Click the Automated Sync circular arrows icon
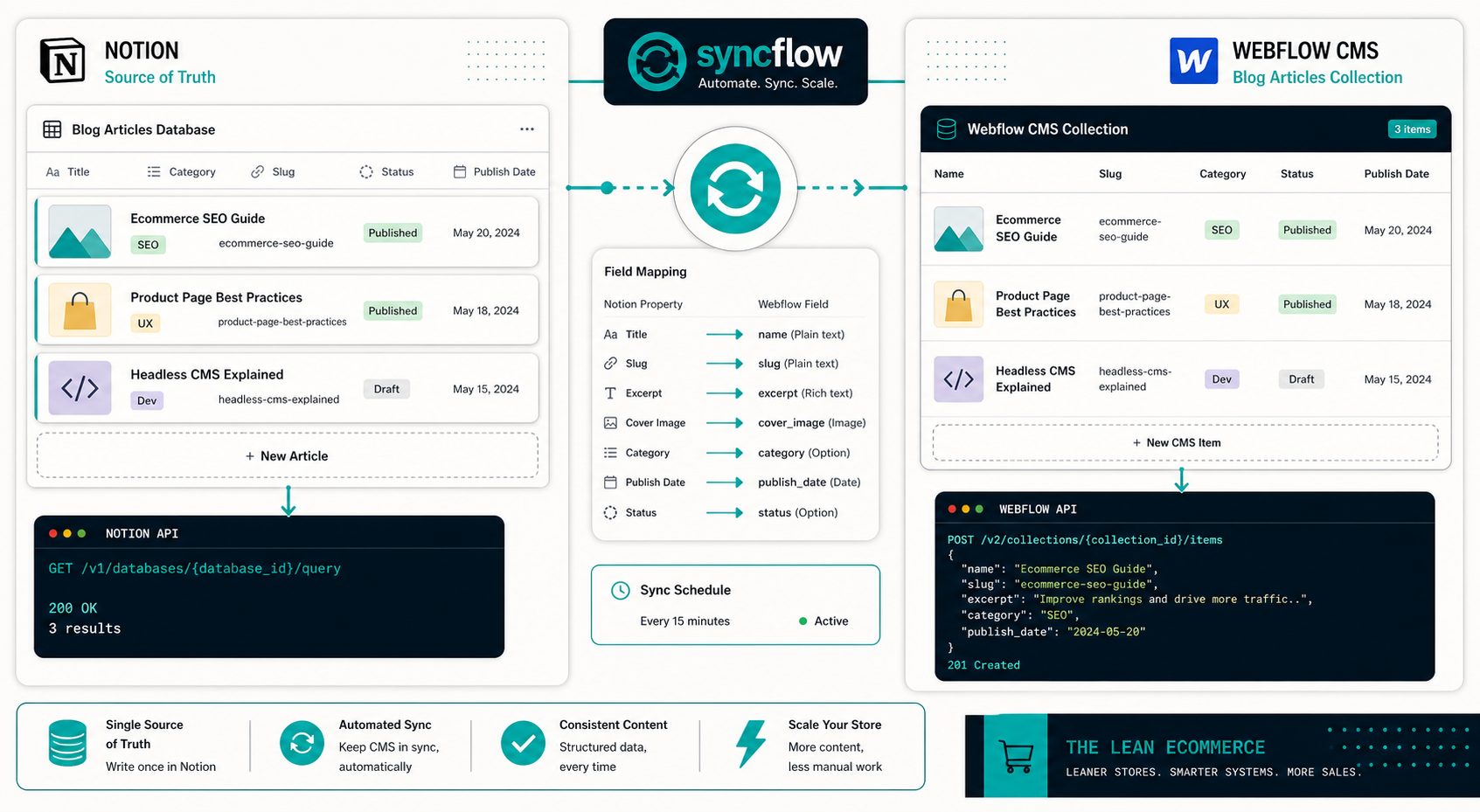 click(302, 744)
